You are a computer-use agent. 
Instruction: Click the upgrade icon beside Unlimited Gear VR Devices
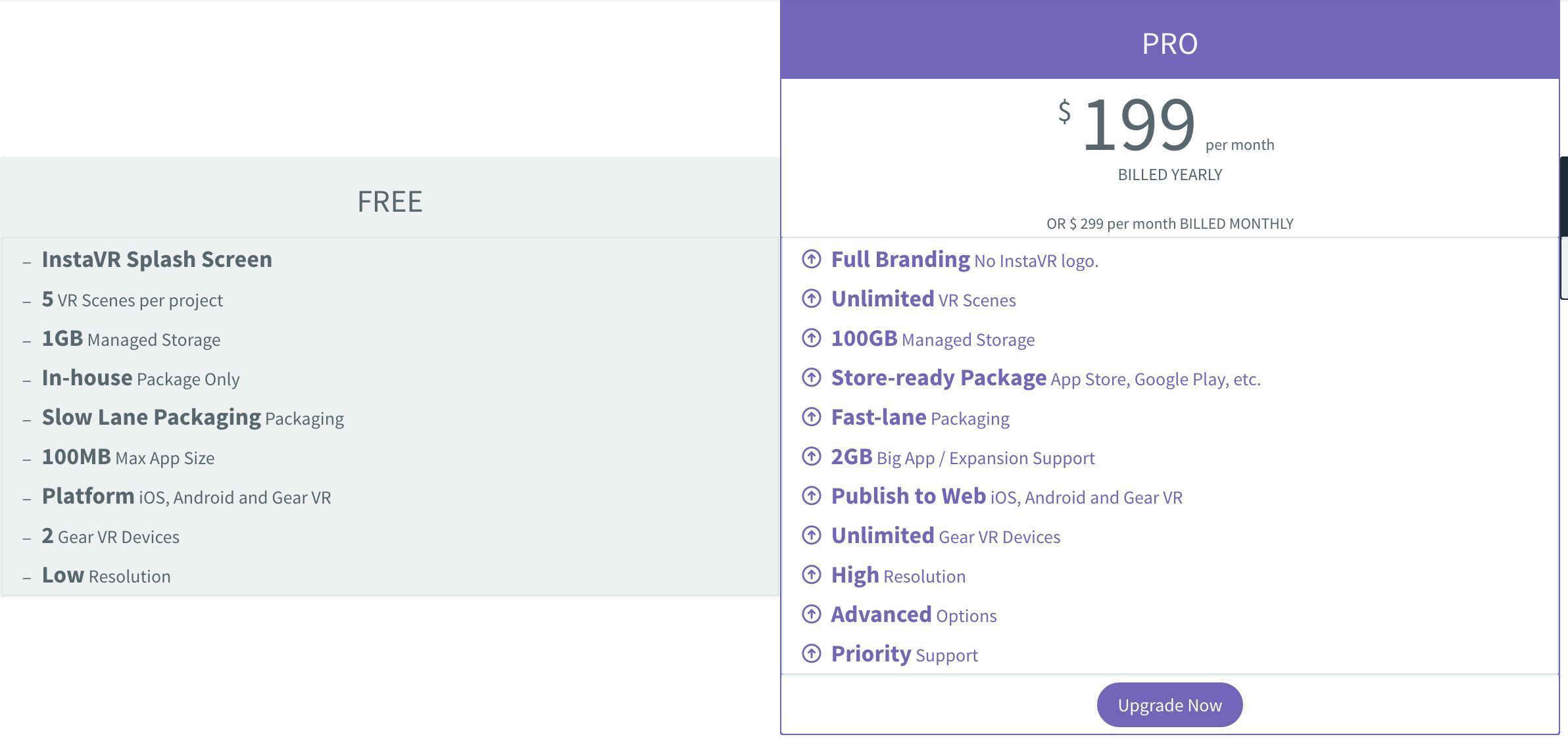[x=812, y=535]
